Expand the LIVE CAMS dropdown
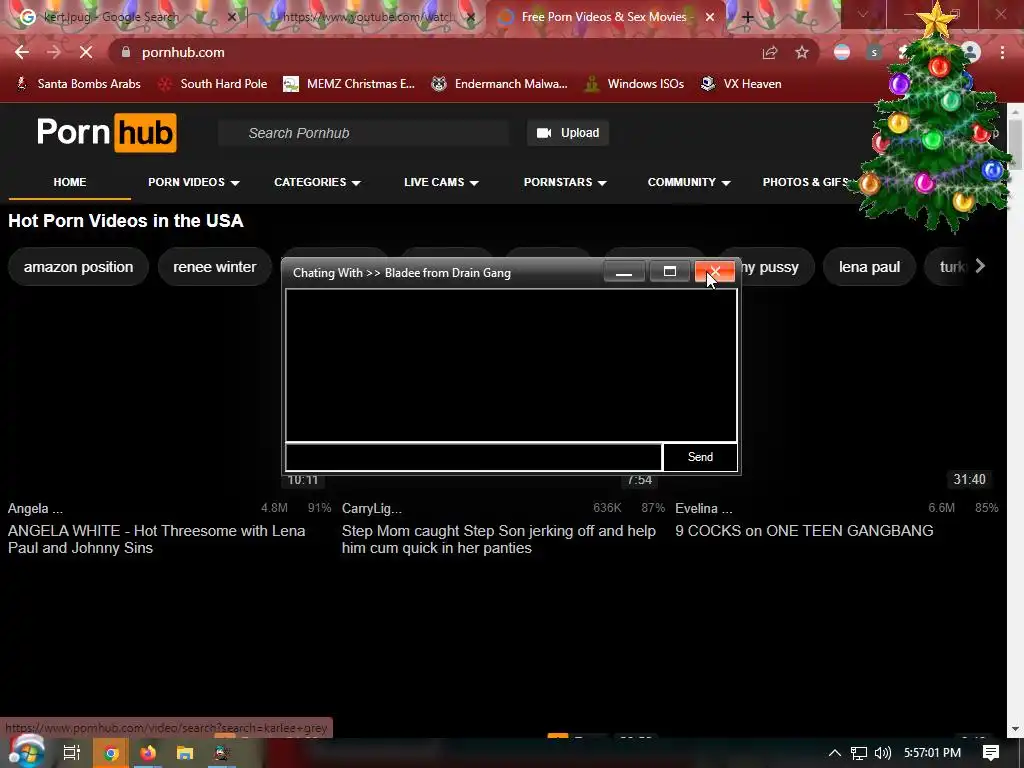This screenshot has width=1024, height=768. pos(441,182)
